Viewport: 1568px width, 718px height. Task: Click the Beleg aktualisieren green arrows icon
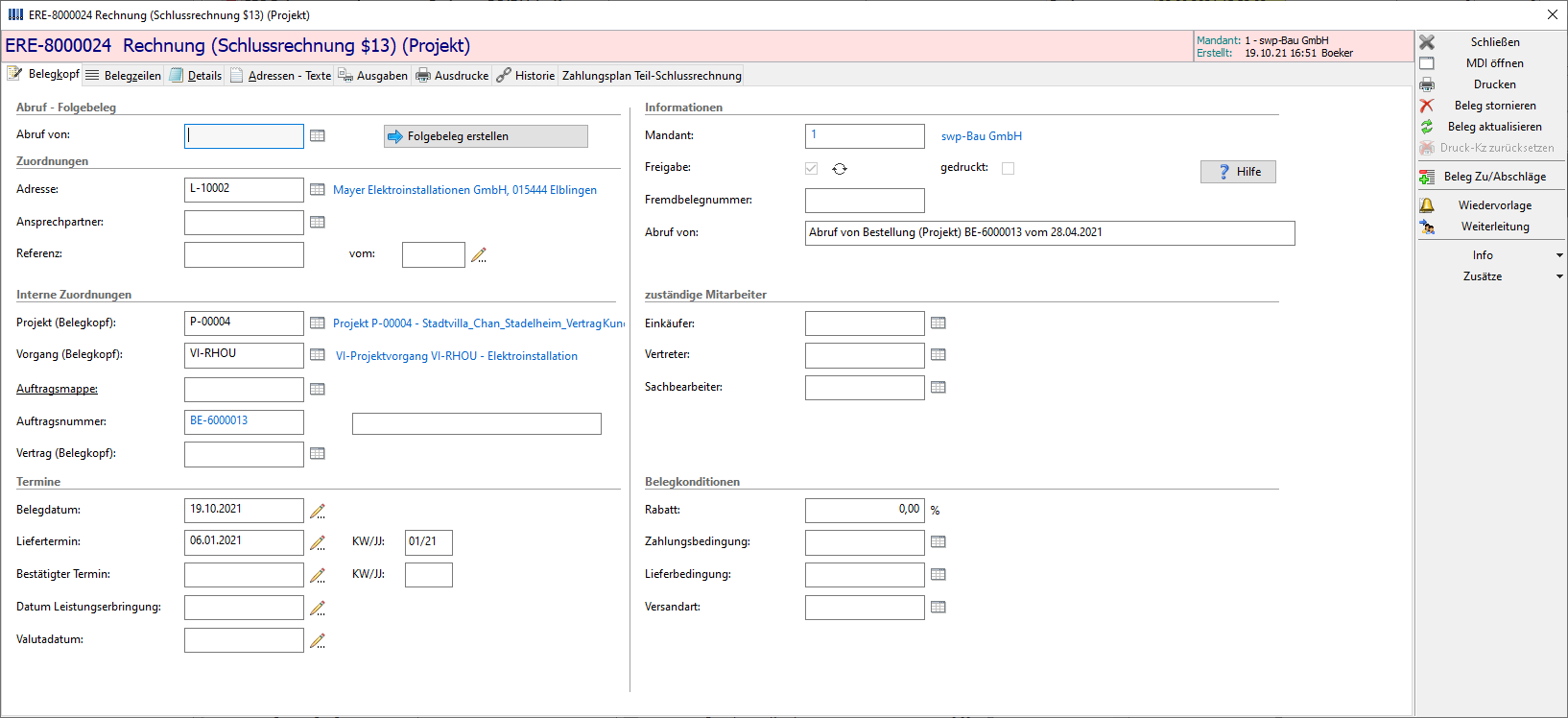(1427, 127)
